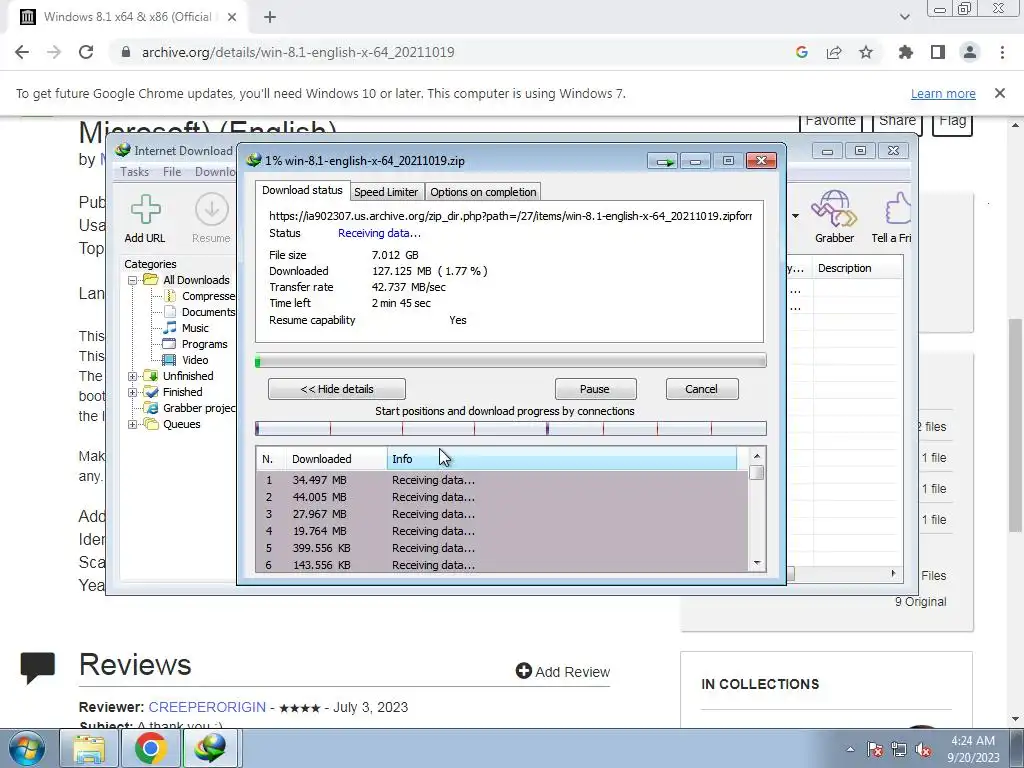The height and width of the screenshot is (768, 1024).
Task: Show hidden tray icons arrow
Action: tap(850, 749)
